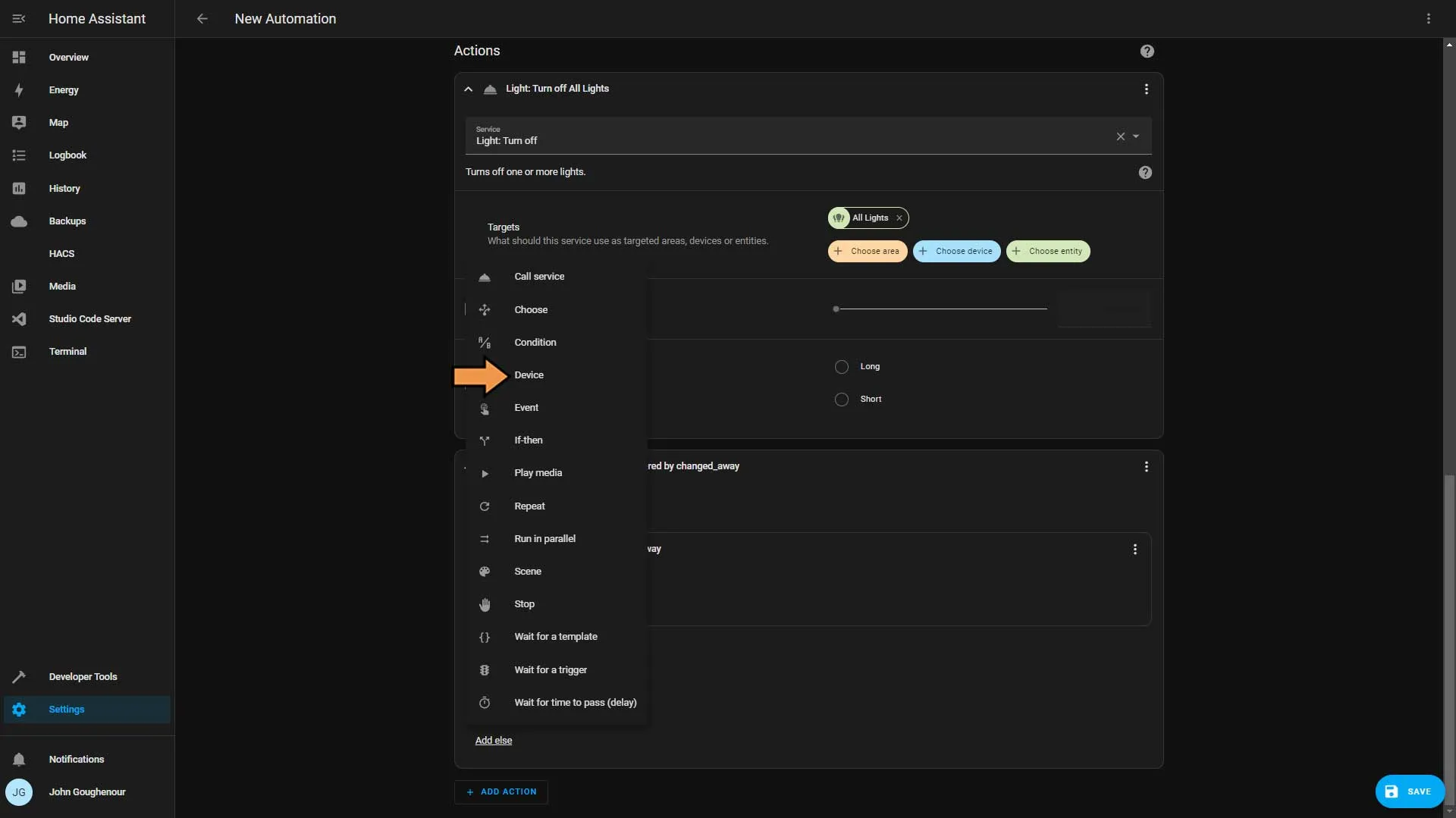This screenshot has width=1456, height=818.
Task: Click the transition slider handle
Action: coord(836,309)
